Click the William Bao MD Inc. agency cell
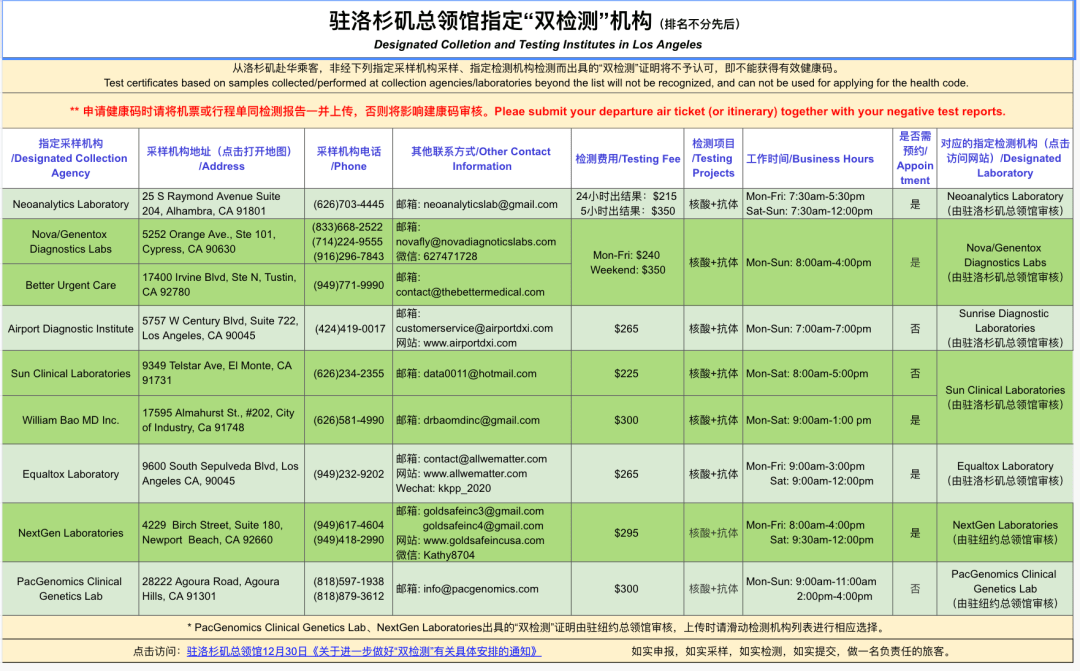This screenshot has height=671, width=1080. point(70,420)
